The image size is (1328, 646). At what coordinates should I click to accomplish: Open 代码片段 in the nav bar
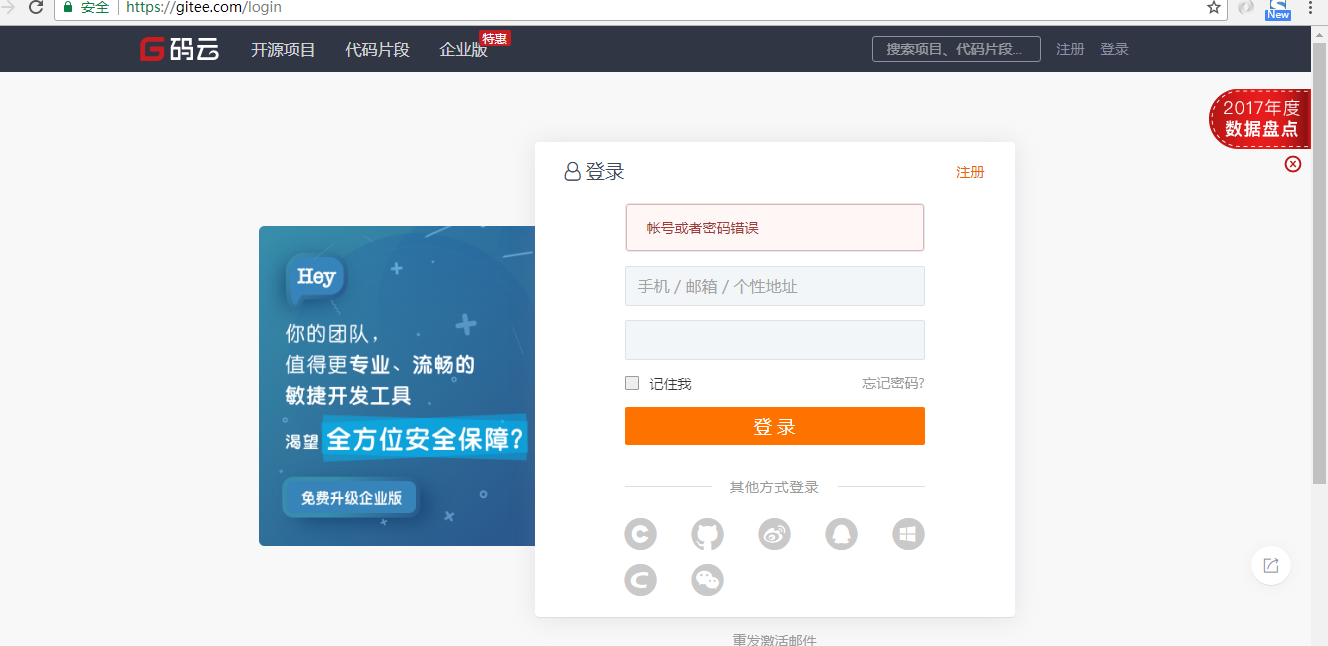click(377, 49)
